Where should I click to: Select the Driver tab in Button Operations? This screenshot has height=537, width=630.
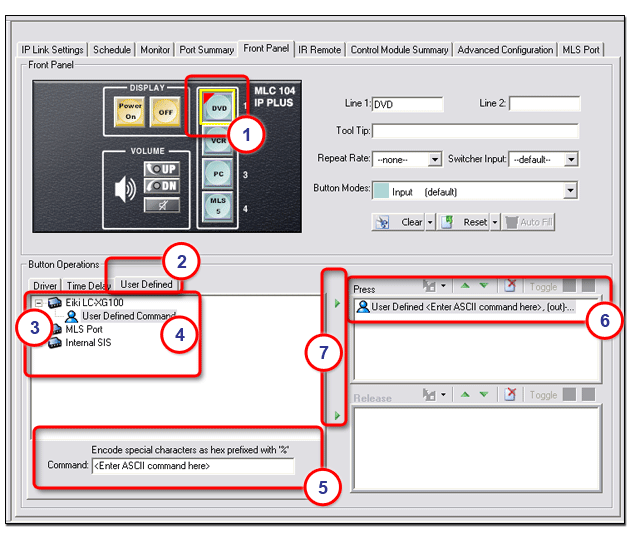coord(45,286)
